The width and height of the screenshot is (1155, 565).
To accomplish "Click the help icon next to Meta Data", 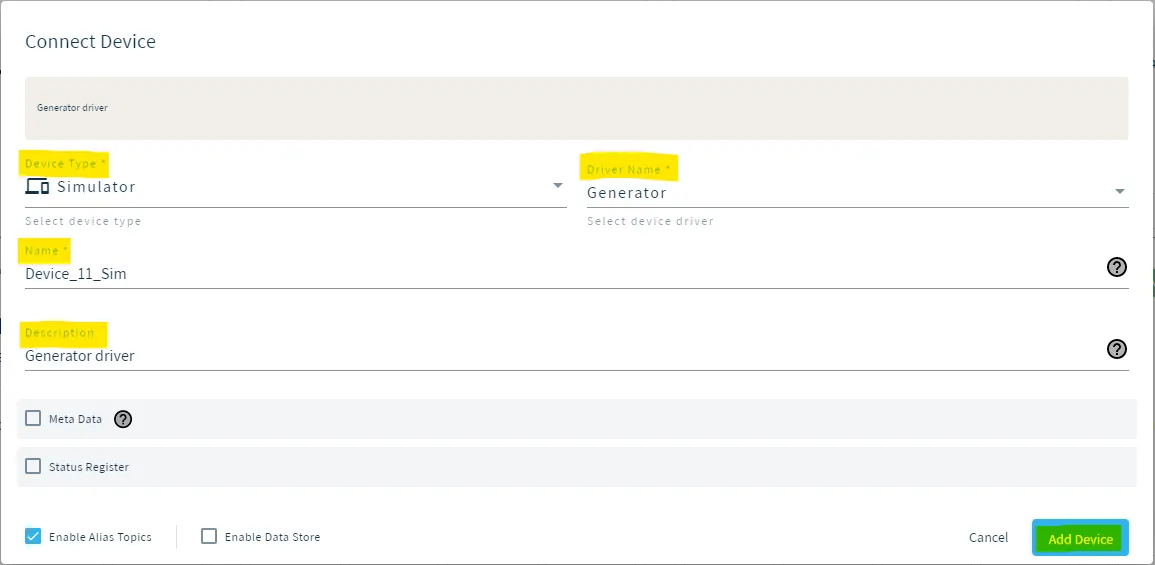I will pos(123,419).
